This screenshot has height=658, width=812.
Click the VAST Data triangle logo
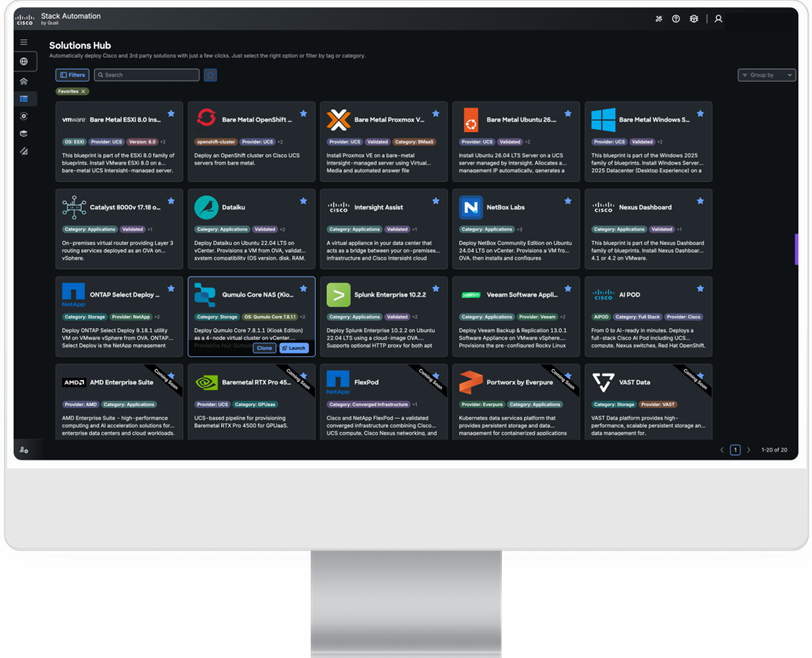(603, 383)
